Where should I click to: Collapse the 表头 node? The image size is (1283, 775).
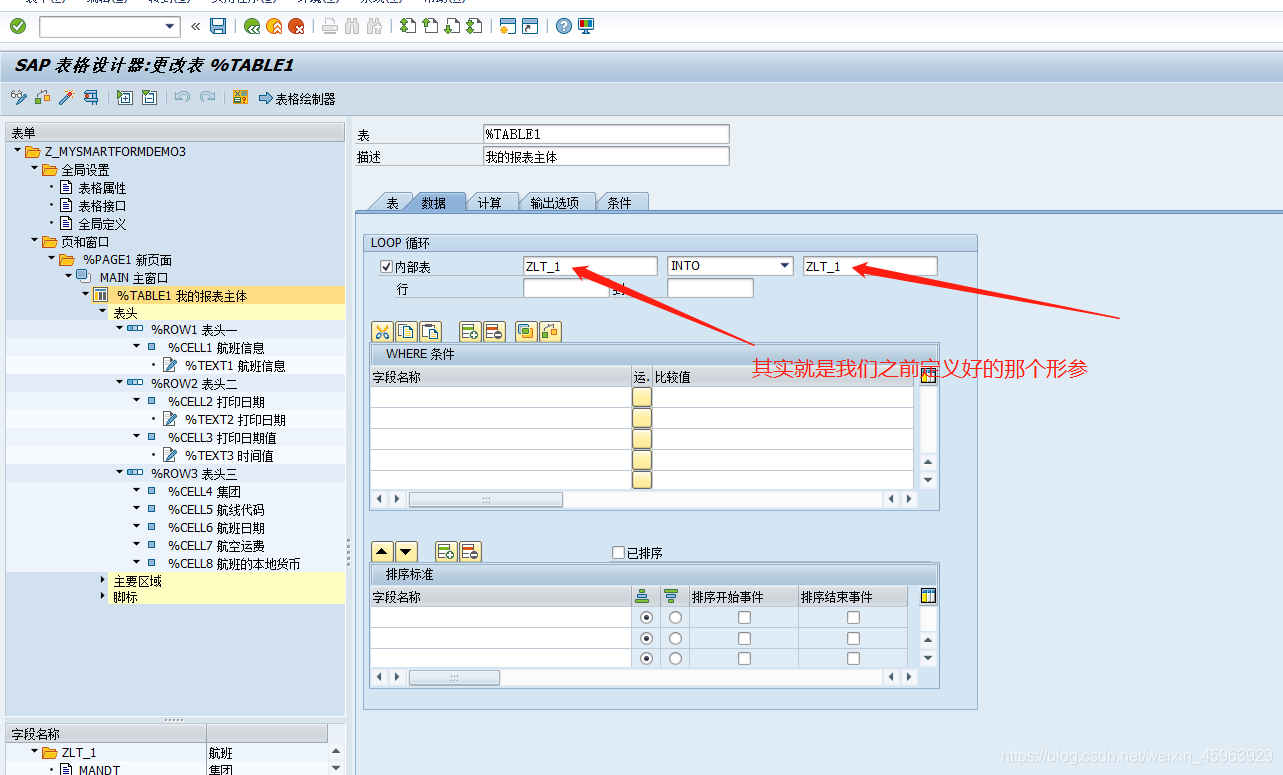pos(103,312)
